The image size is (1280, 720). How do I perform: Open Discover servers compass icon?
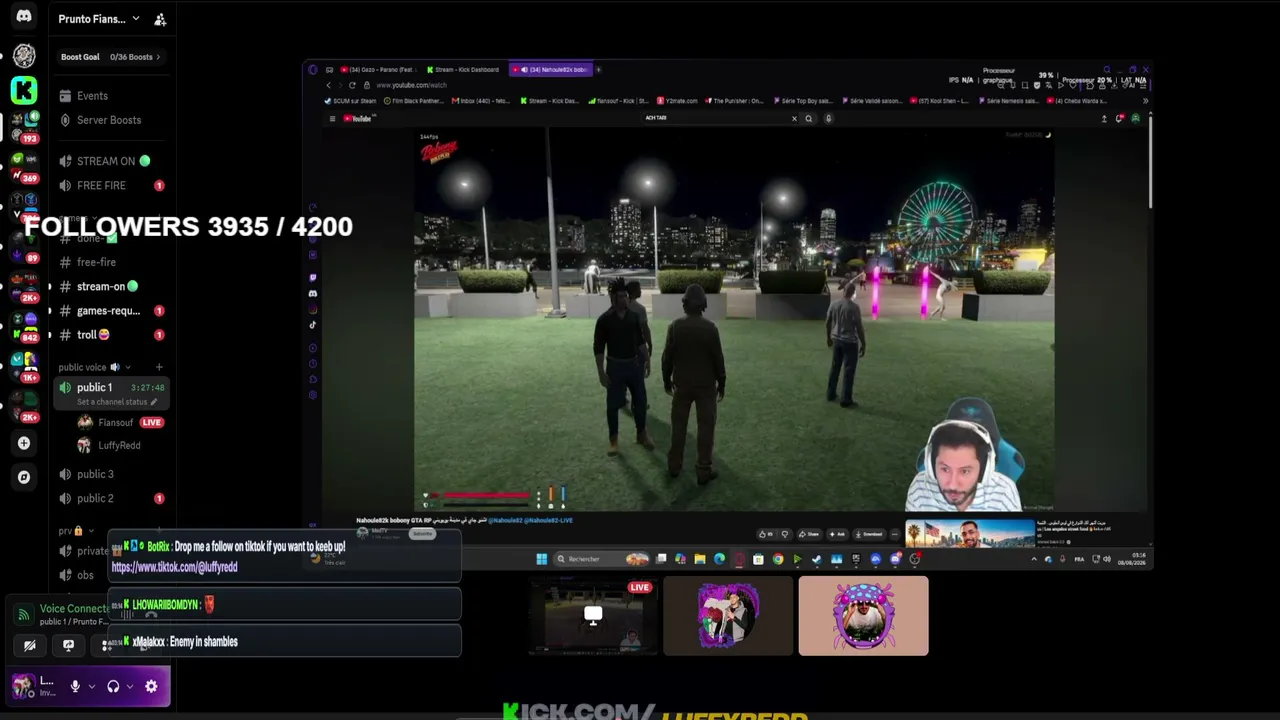coord(24,477)
